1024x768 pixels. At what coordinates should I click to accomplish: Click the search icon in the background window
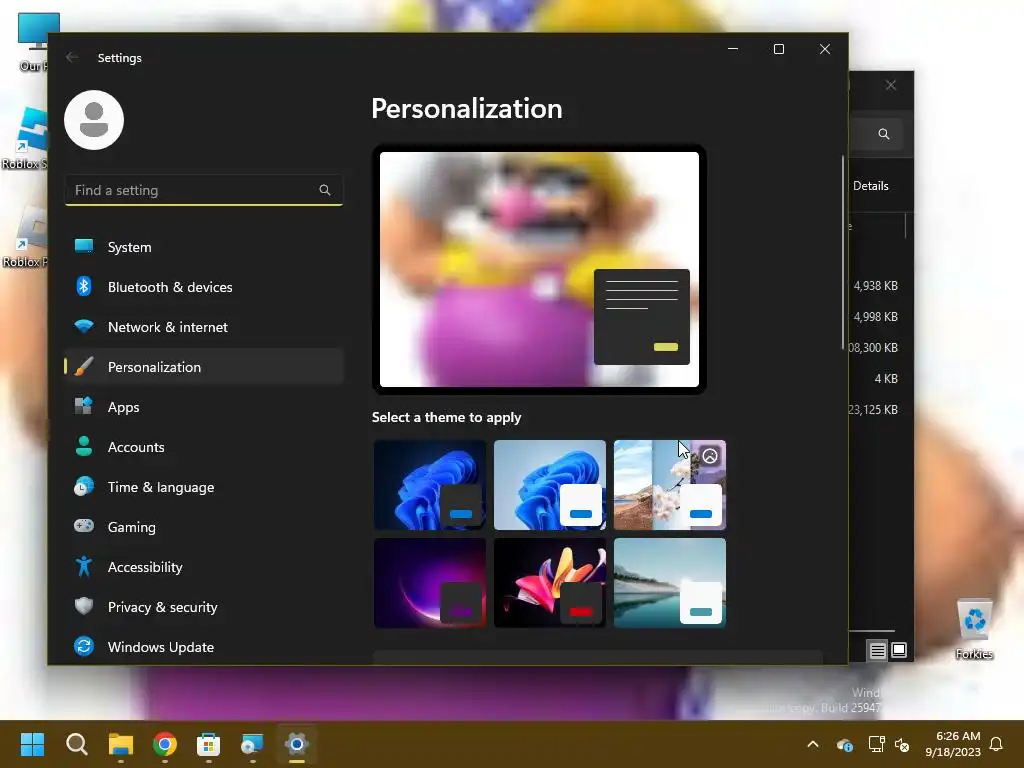tap(884, 134)
